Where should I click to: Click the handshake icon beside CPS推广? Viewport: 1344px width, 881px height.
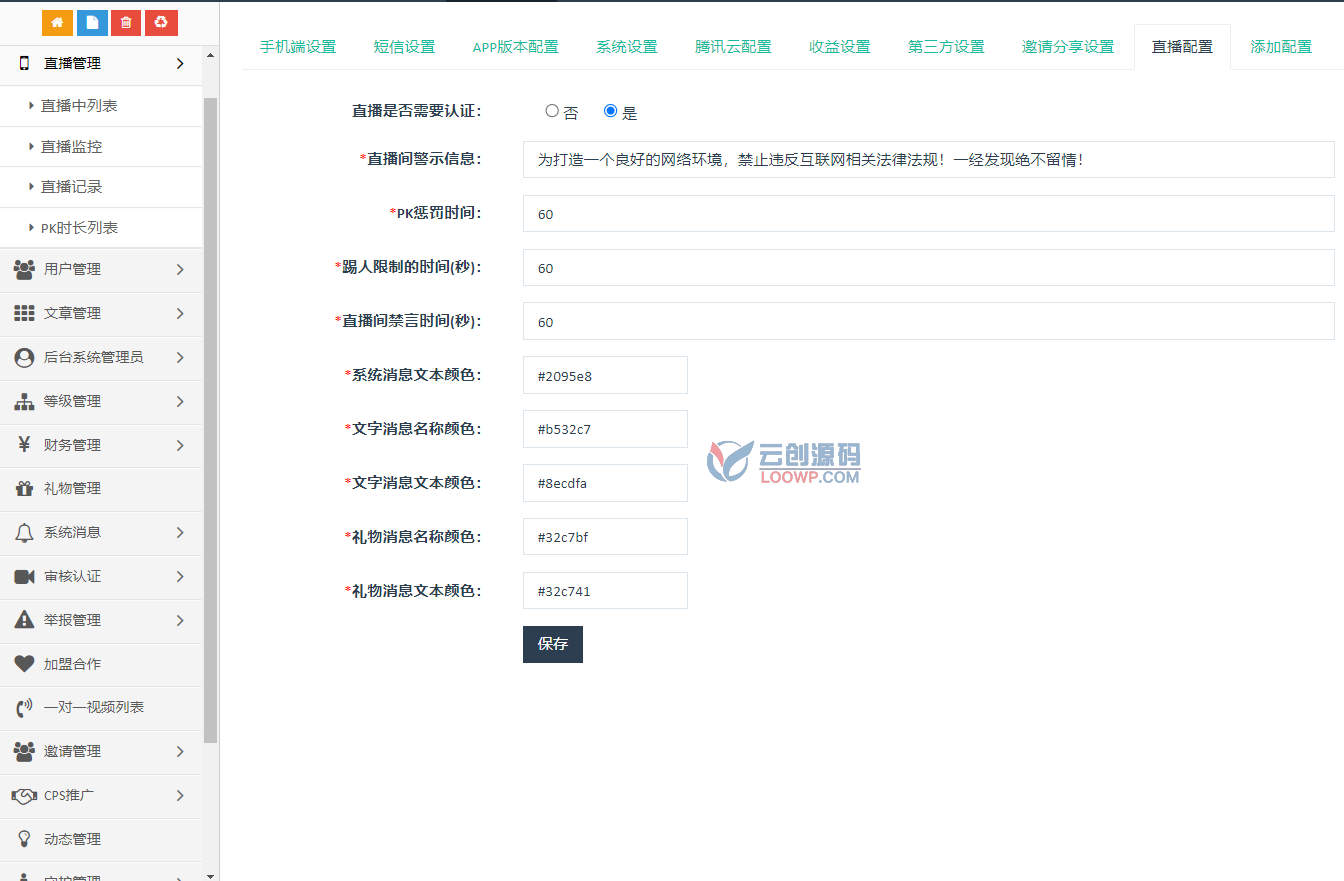[x=24, y=796]
